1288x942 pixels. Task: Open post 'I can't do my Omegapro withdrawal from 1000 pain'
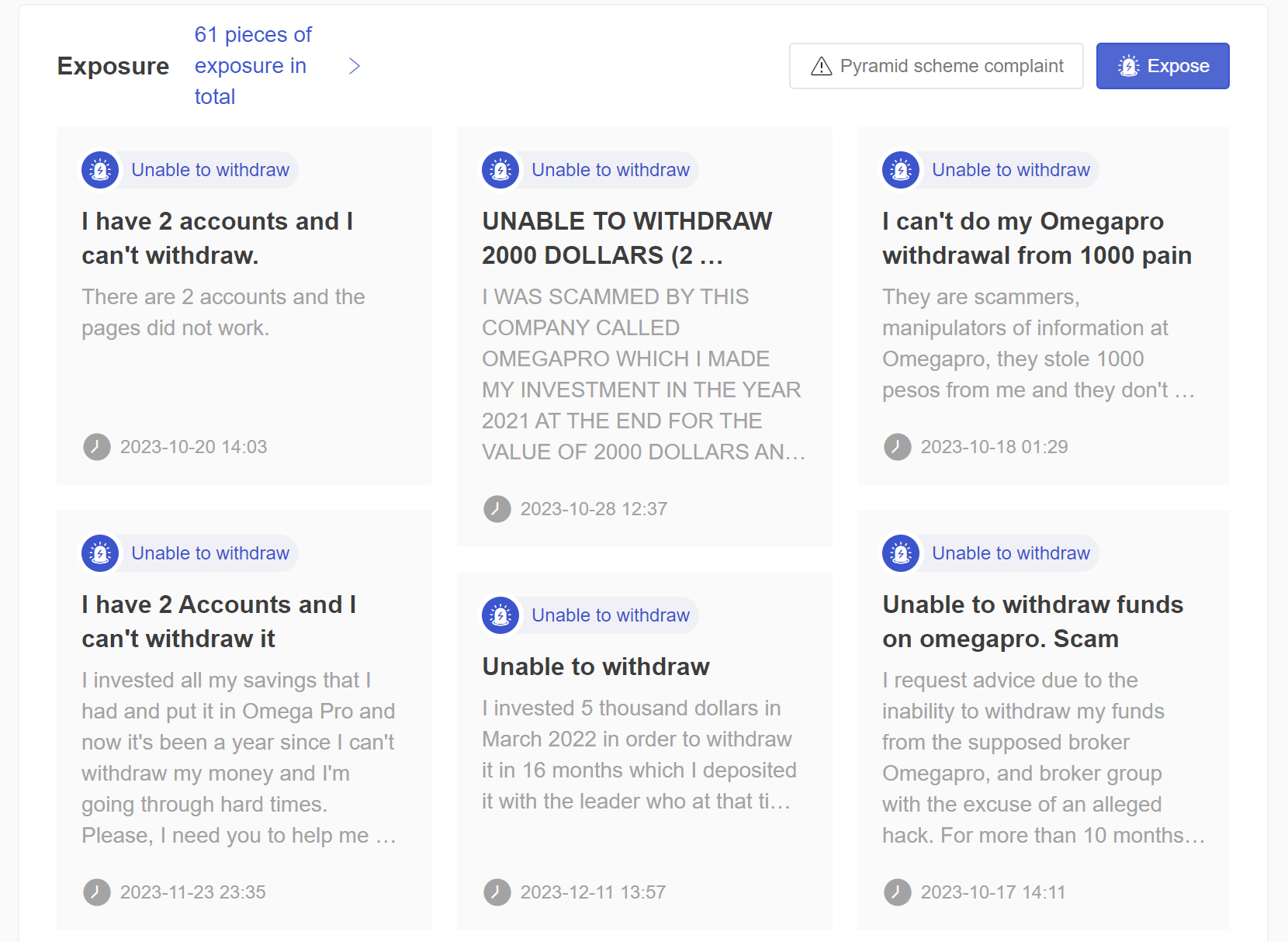[1037, 238]
